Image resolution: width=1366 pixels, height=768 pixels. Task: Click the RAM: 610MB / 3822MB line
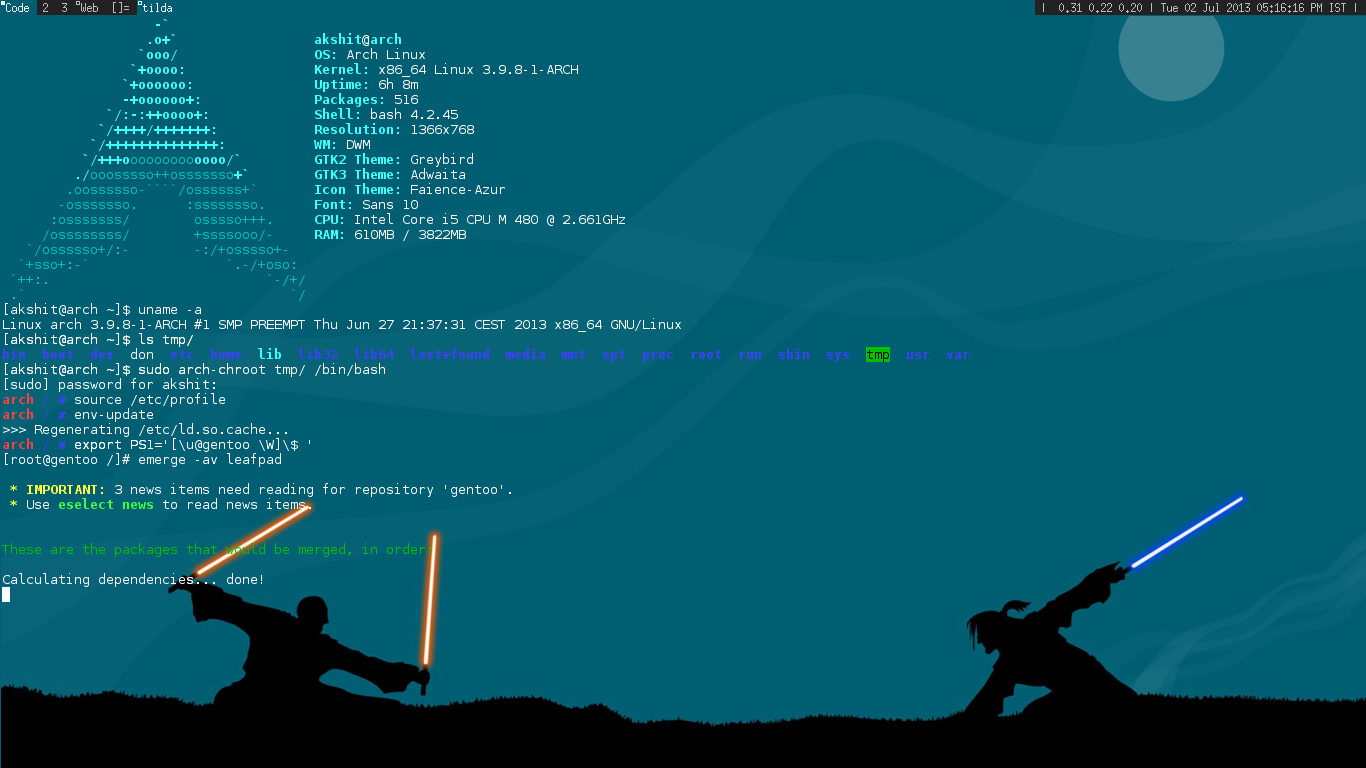390,235
